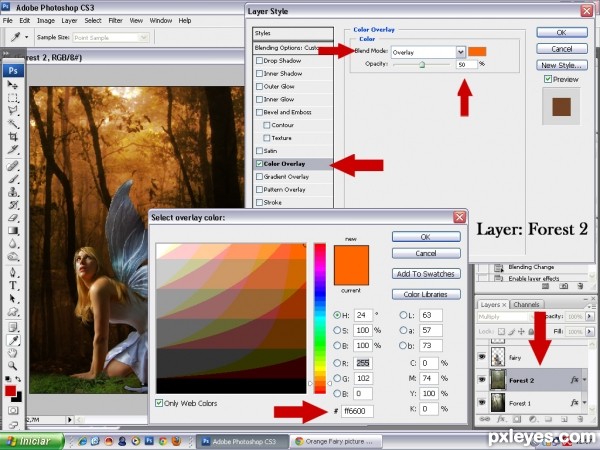Select the Eraser tool

click(13, 218)
